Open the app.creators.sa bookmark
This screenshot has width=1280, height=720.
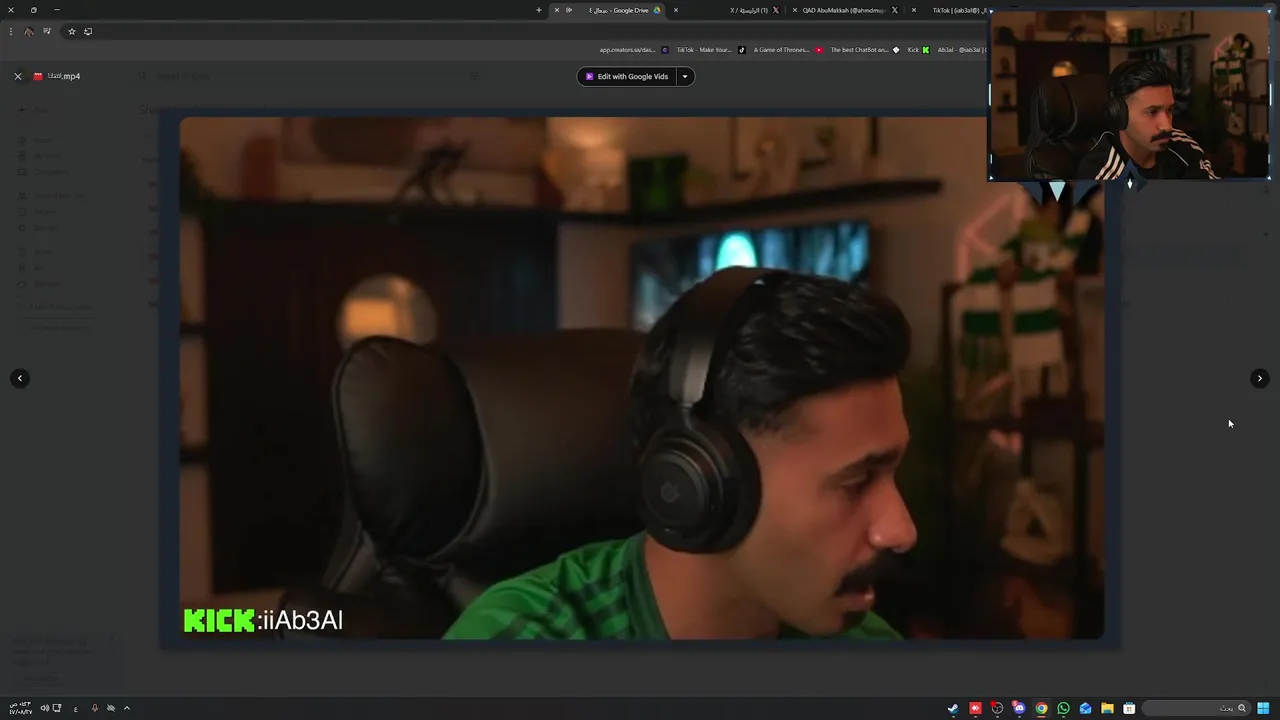(634, 50)
